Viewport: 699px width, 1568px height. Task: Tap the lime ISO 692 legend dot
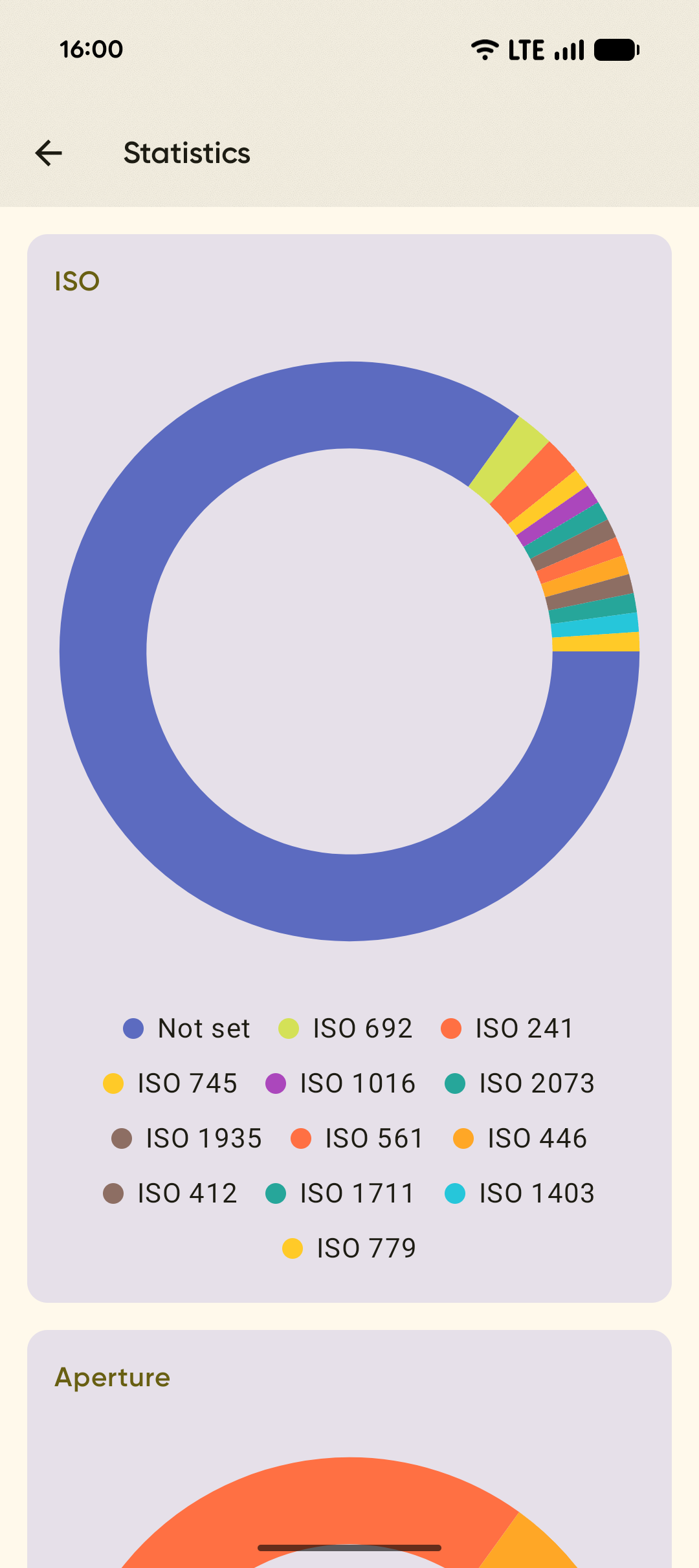point(289,1029)
